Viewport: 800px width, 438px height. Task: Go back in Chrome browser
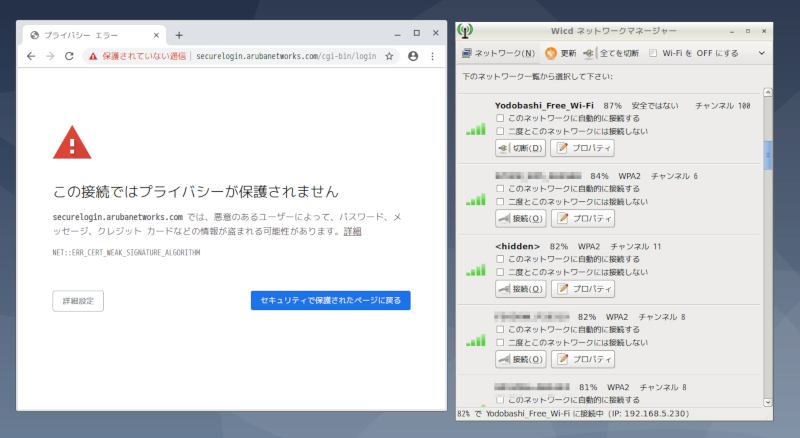click(x=31, y=56)
